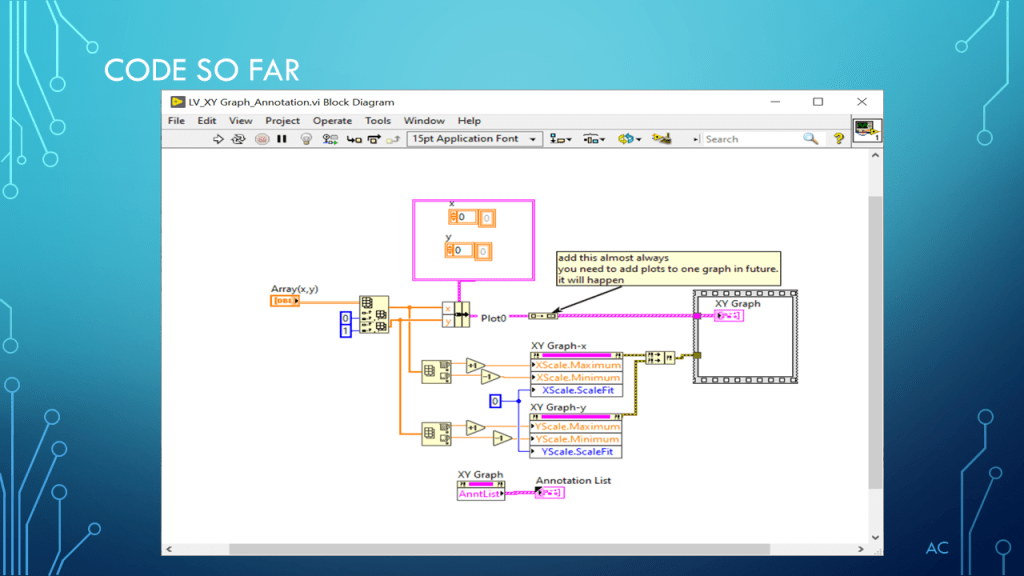Select the Index Array node beside Array(x,y)
This screenshot has height=576, width=1024.
(x=374, y=314)
